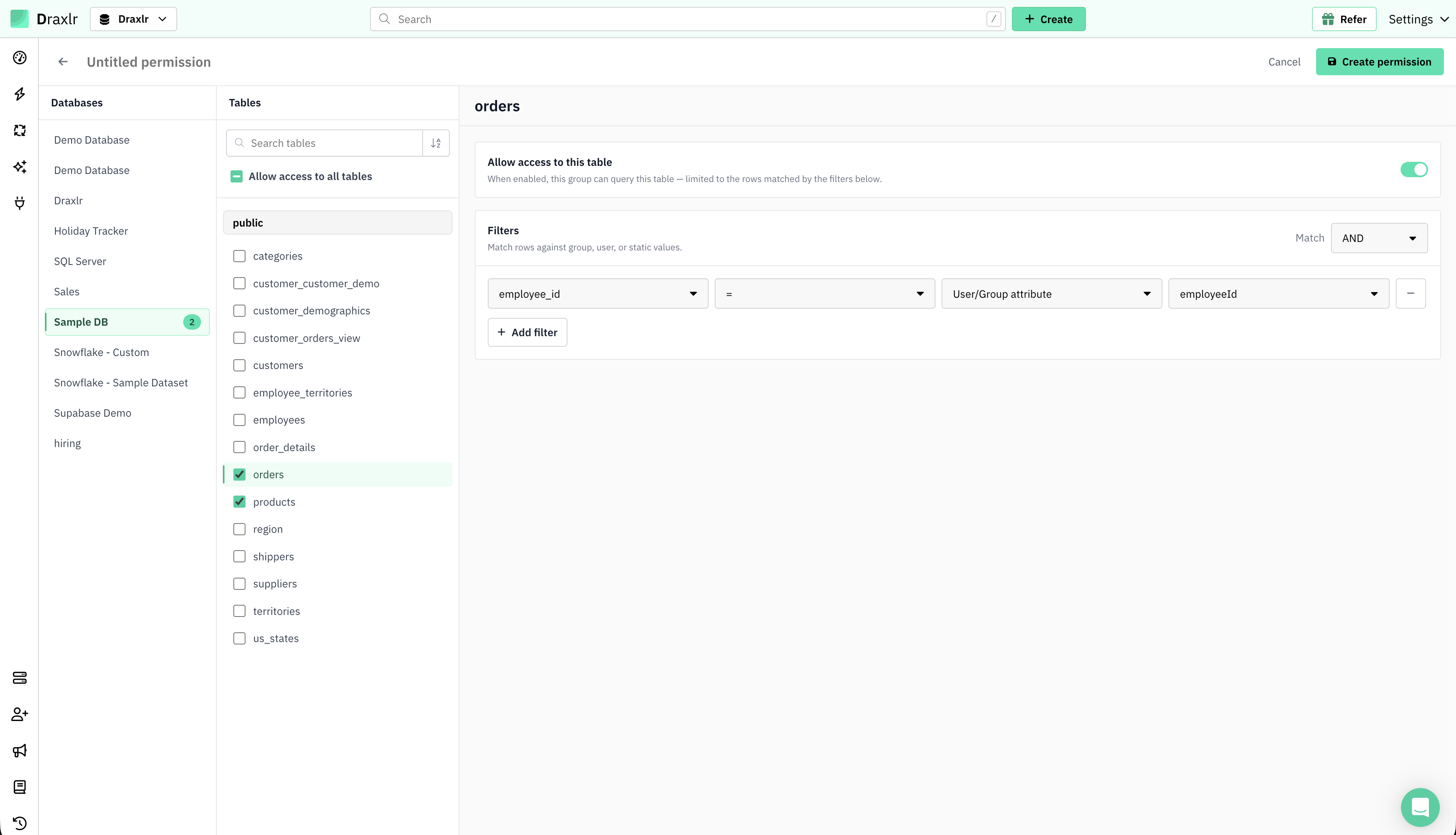Screen dimensions: 1456x835
Task: Check the employees table checkbox
Action: pos(239,420)
